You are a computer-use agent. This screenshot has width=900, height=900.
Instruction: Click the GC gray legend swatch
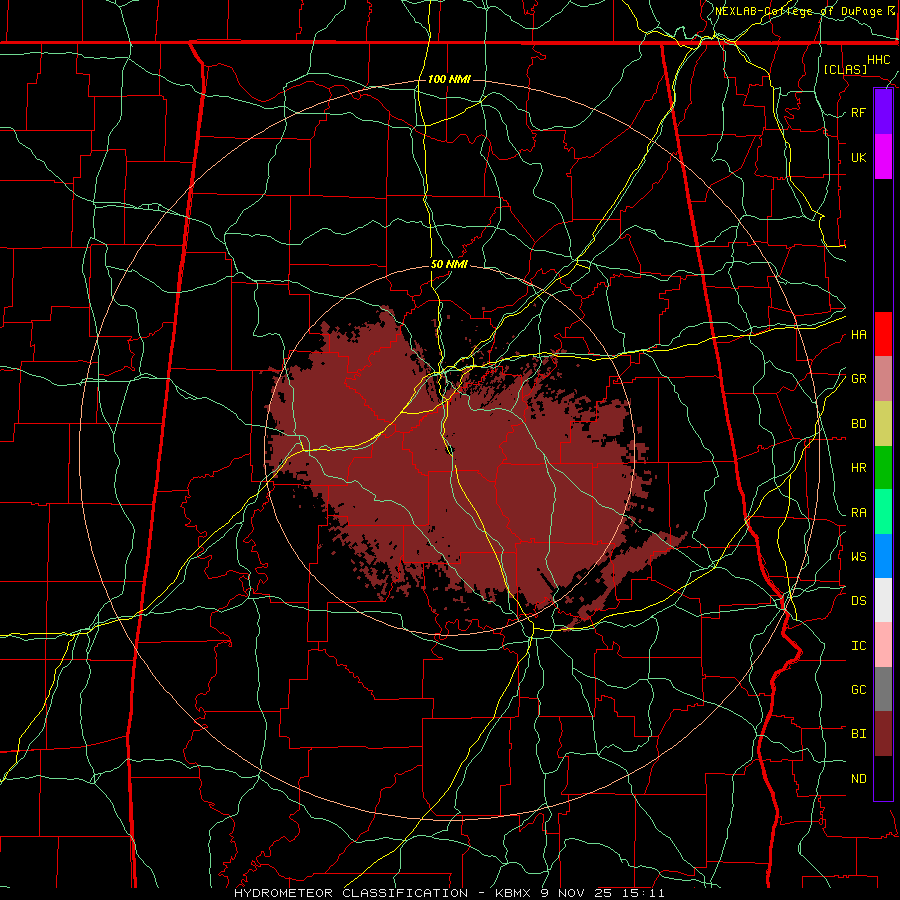(x=883, y=689)
